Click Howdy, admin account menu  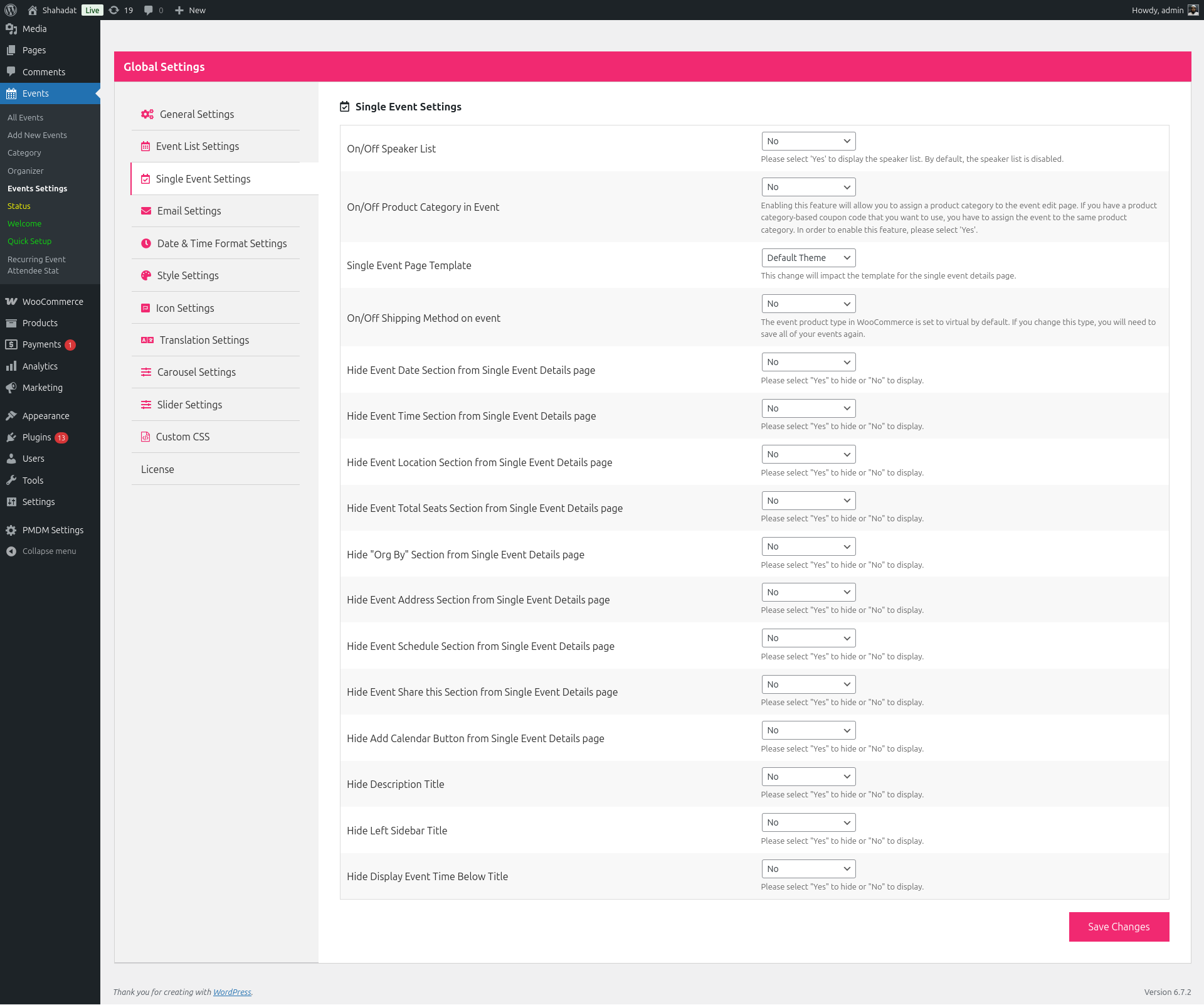click(x=1164, y=10)
